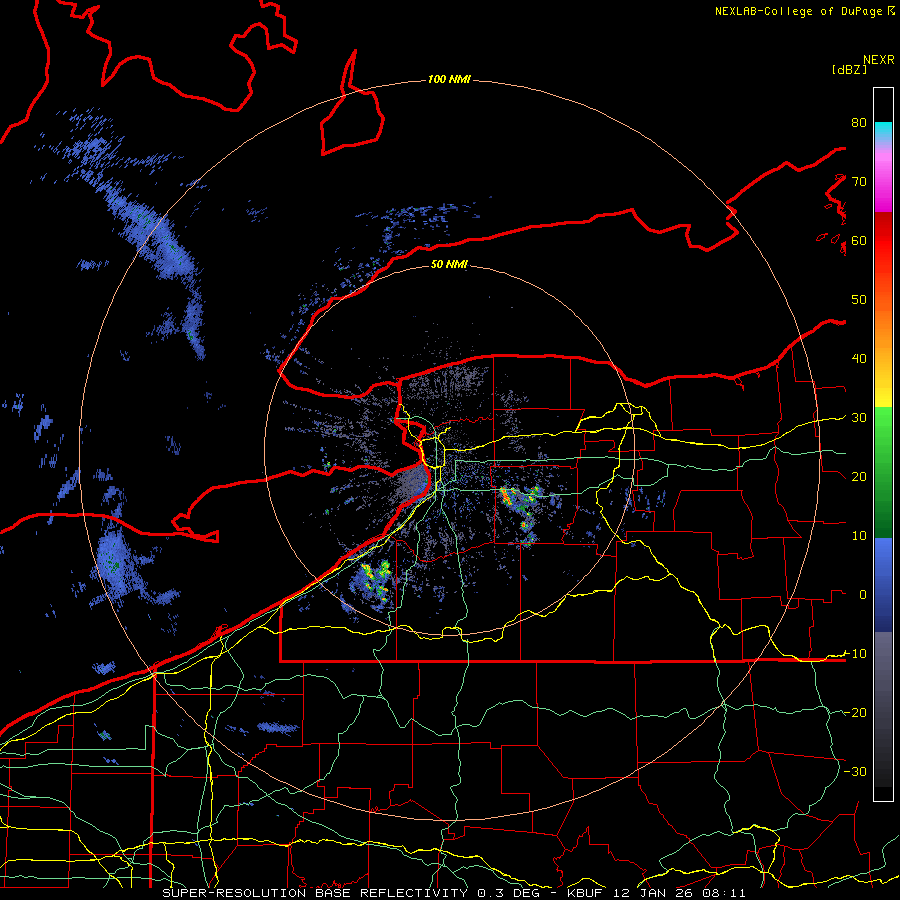Click the -30 value on the dBZ scale

(x=855, y=771)
